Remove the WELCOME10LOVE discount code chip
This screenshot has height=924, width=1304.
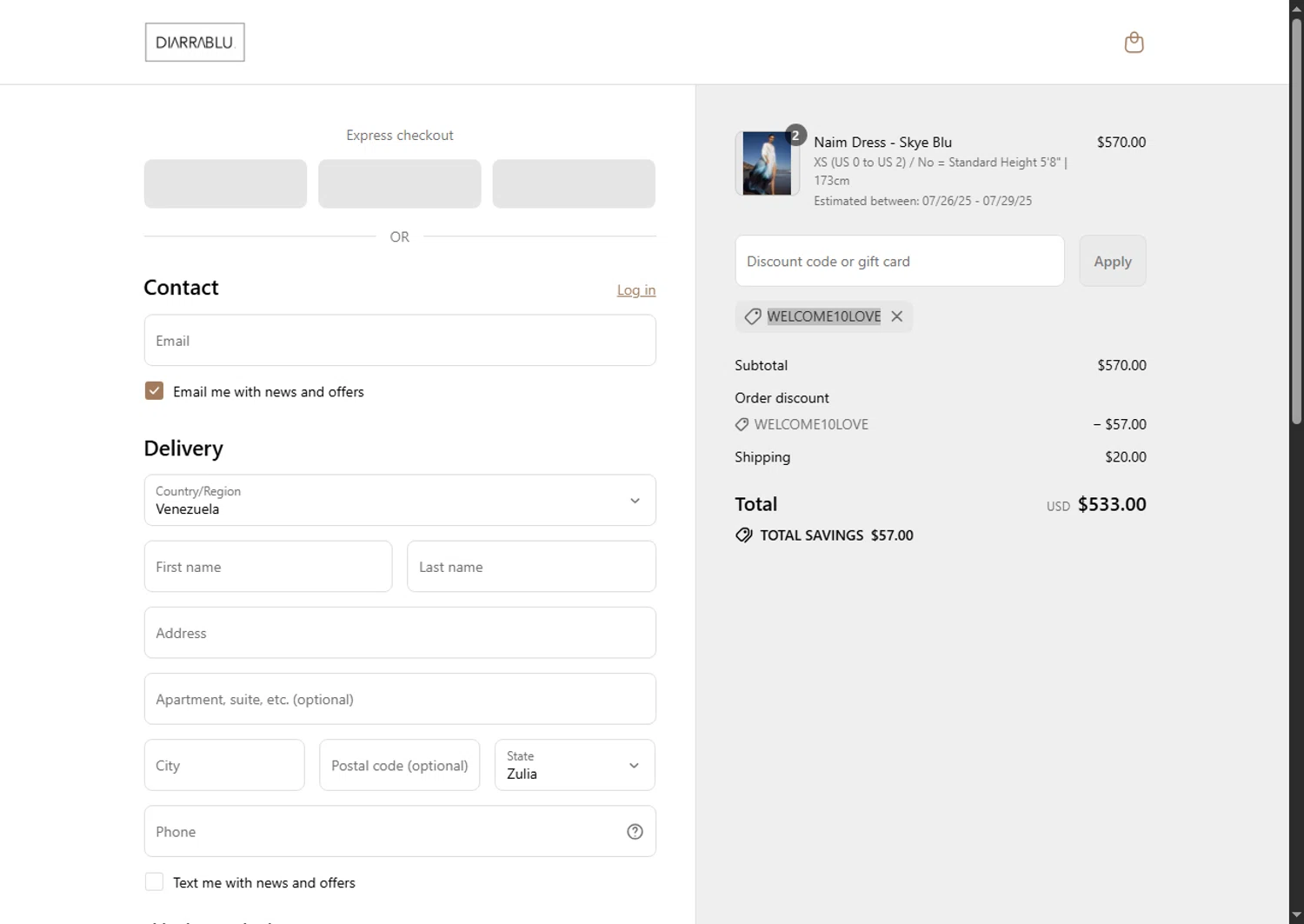[x=896, y=316]
